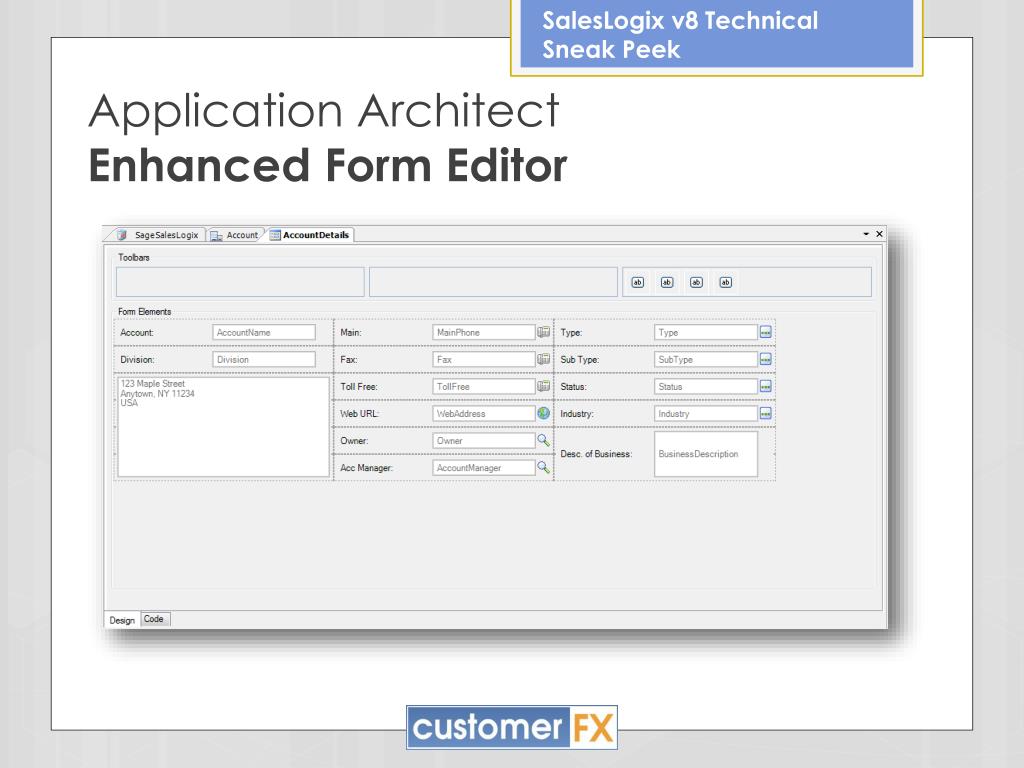Click the fourth 'ab' toolbar button icon
The width and height of the screenshot is (1024, 768).
point(726,282)
